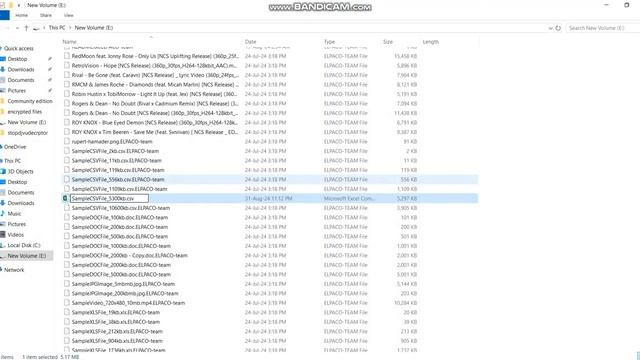
Task: Click file icon of SampleCSVFile_556kb.csv.ELPACO-team
Action: pyautogui.click(x=67, y=180)
